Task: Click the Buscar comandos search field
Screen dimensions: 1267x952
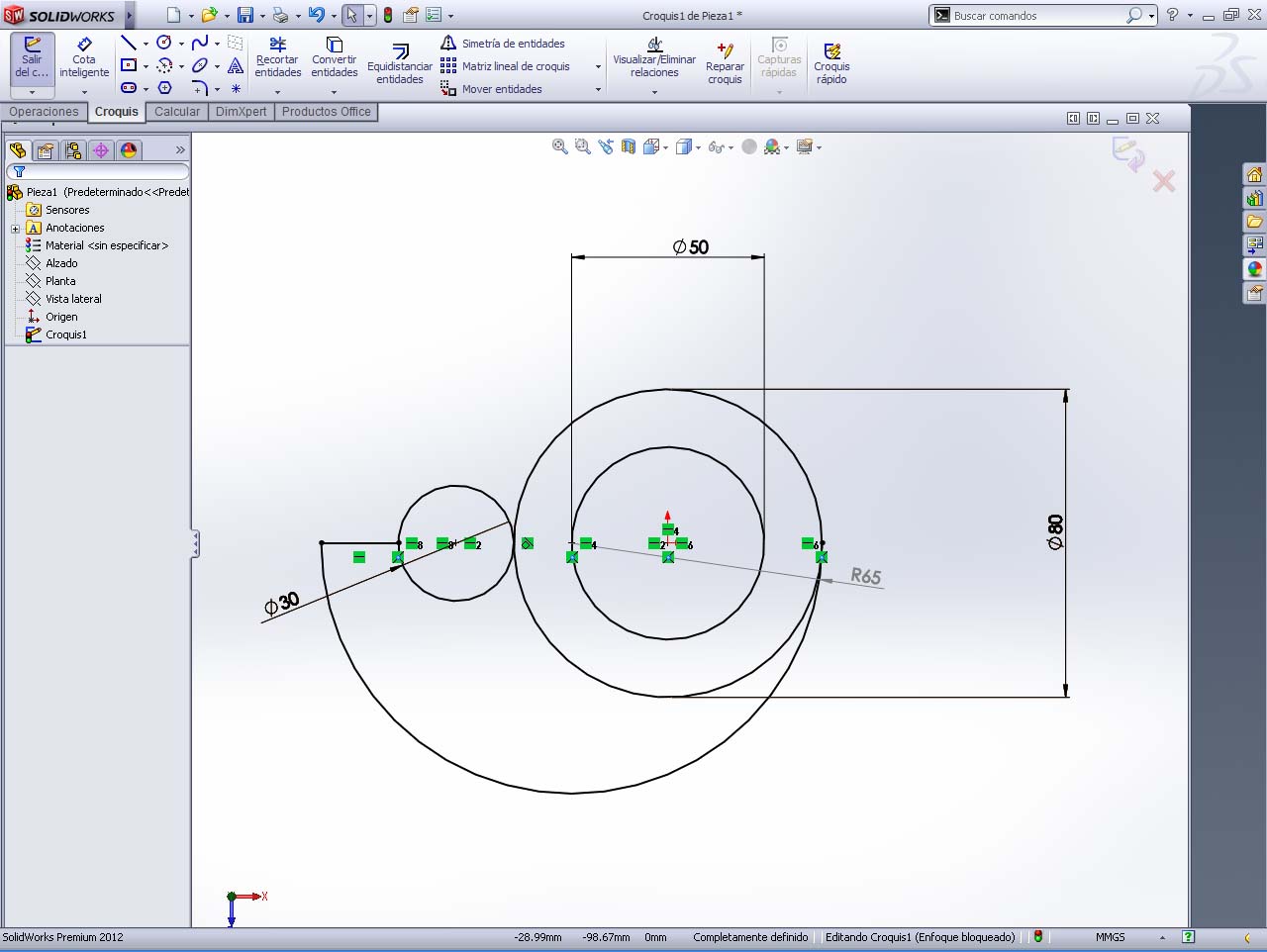Action: click(1037, 15)
